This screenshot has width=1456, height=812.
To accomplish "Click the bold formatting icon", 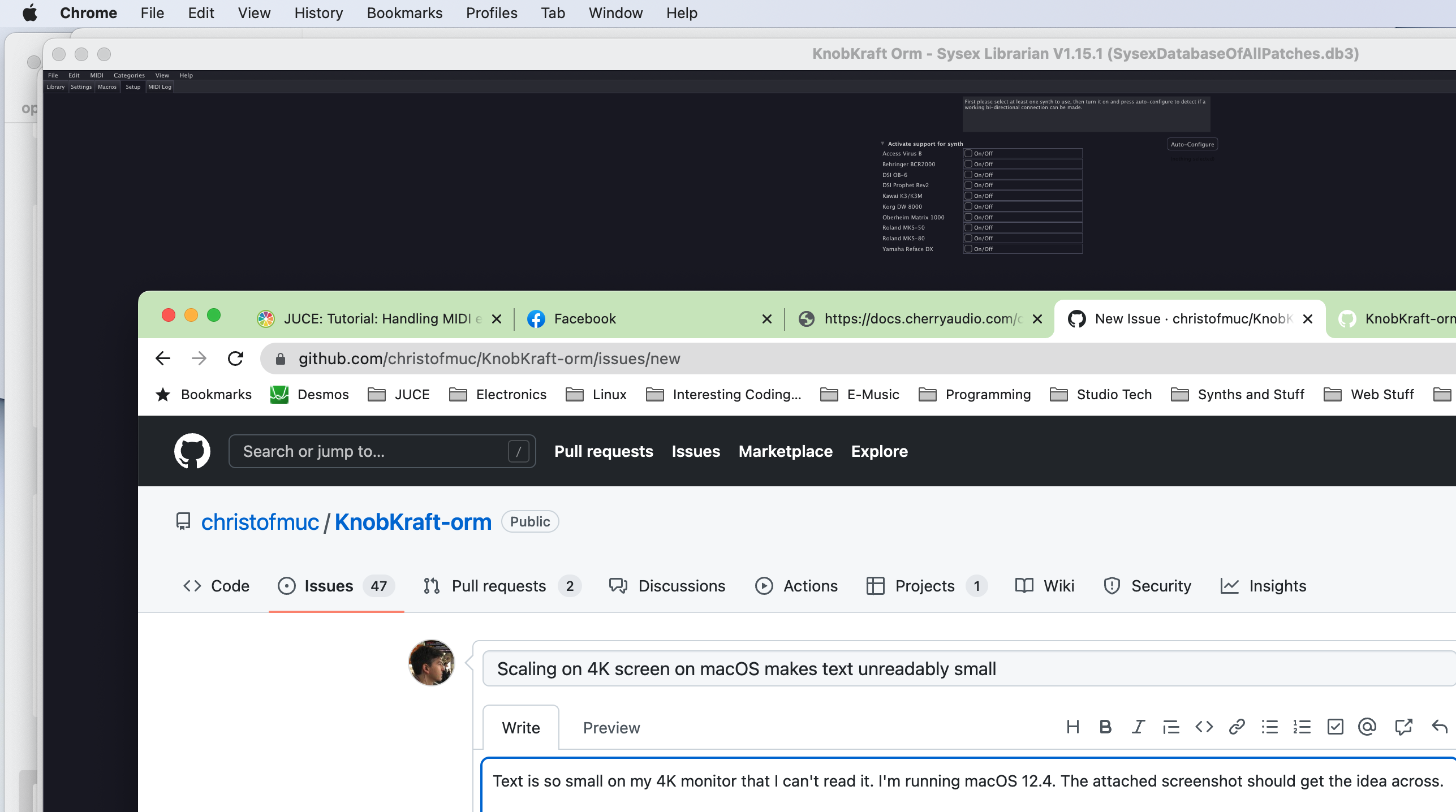I will 1105,727.
